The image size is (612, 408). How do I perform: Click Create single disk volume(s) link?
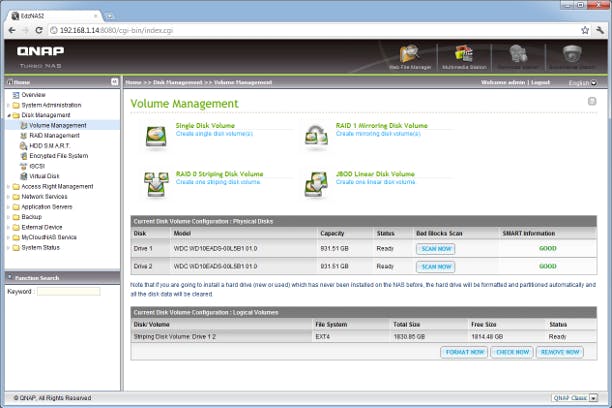coord(214,134)
